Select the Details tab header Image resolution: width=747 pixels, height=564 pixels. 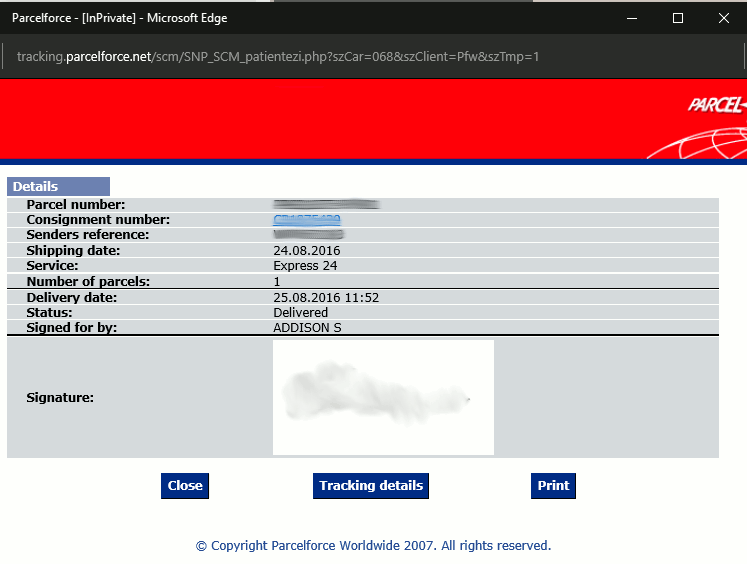click(58, 186)
